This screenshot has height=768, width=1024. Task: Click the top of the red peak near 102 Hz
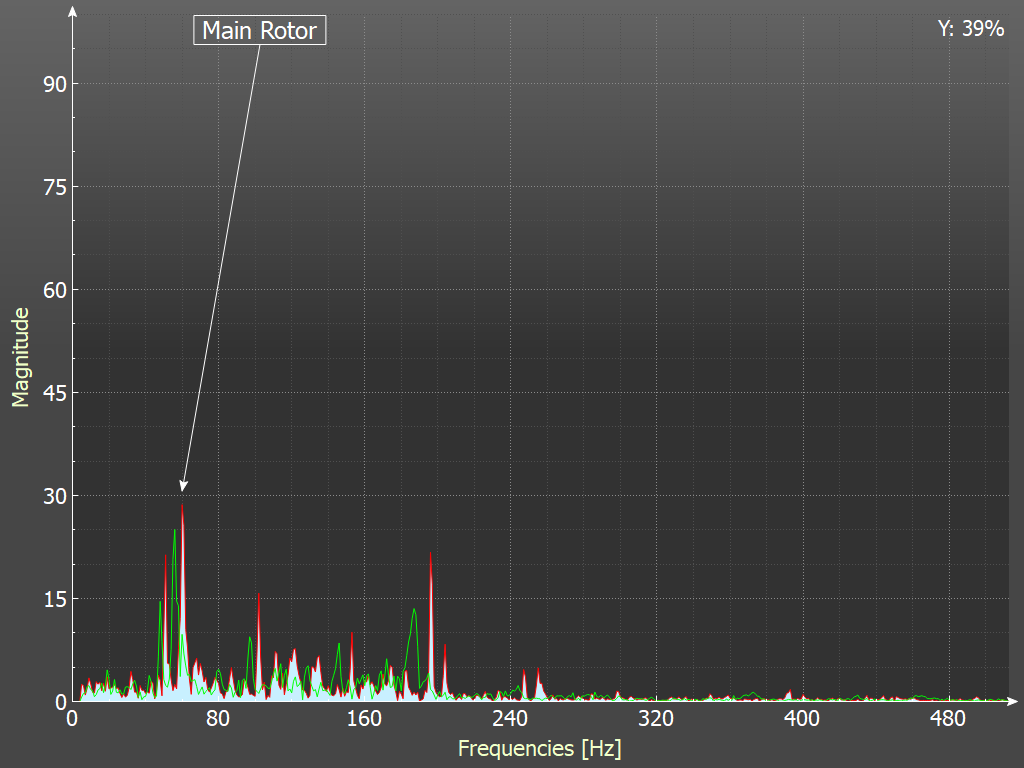(258, 595)
